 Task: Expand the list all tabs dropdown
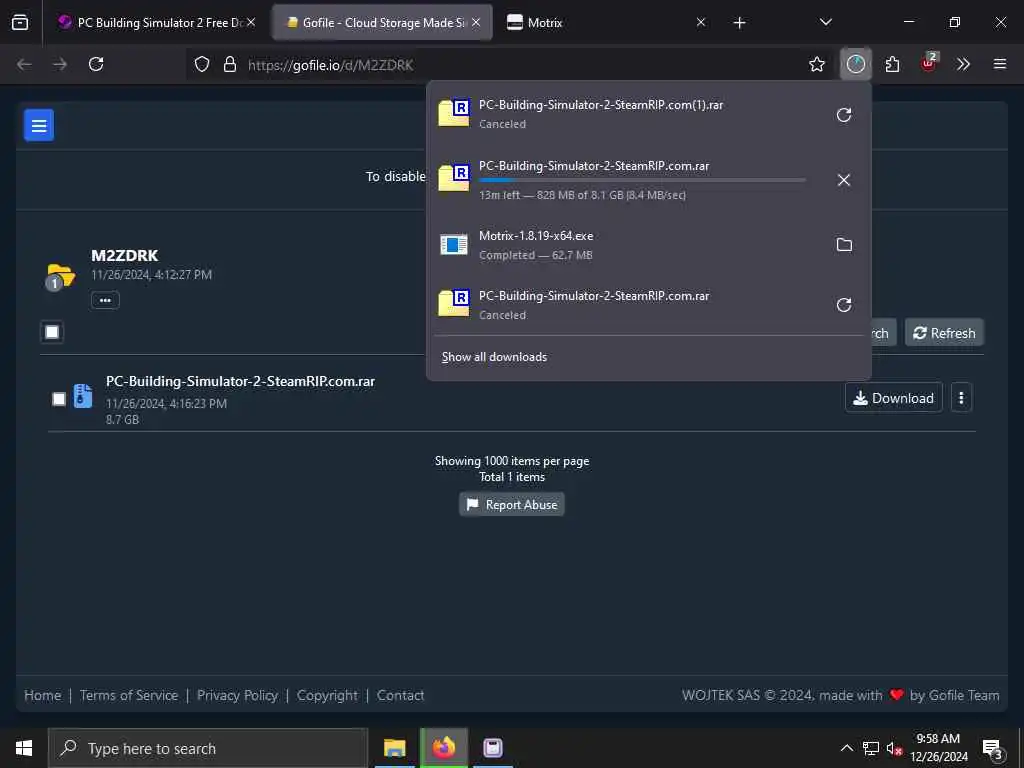click(x=825, y=22)
